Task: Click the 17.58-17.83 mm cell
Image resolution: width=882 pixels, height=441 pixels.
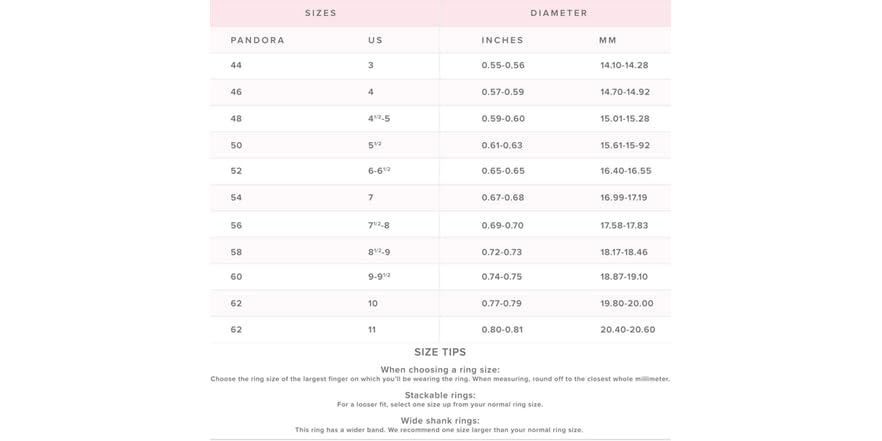Action: (x=624, y=225)
